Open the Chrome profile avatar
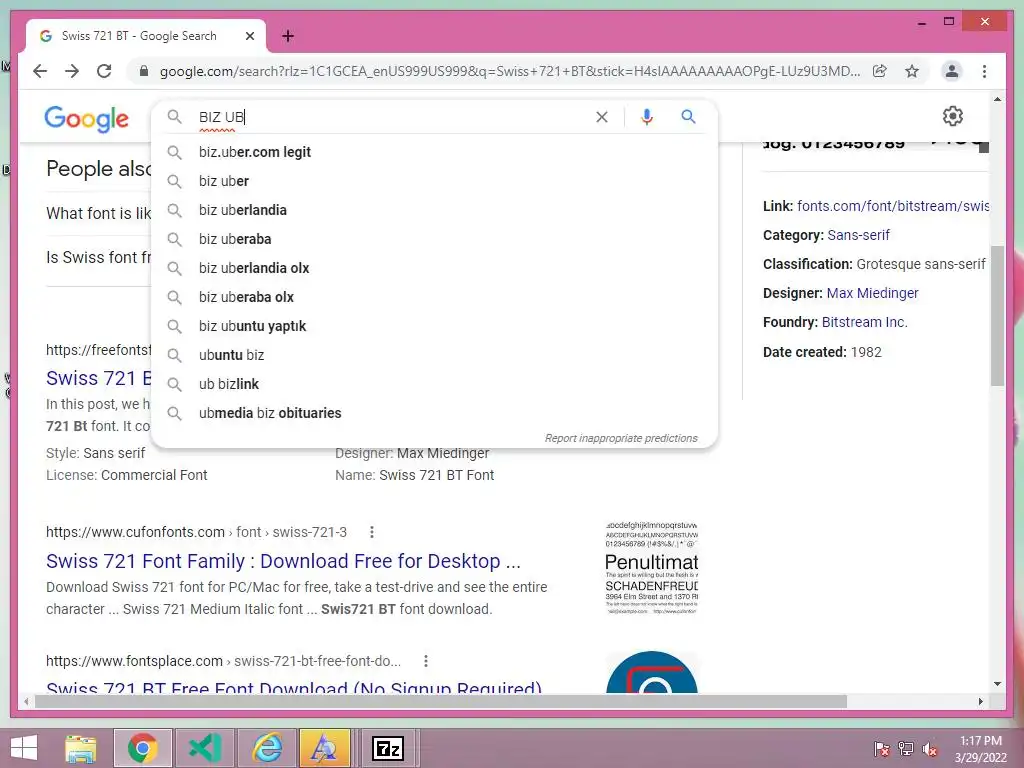 tap(952, 71)
